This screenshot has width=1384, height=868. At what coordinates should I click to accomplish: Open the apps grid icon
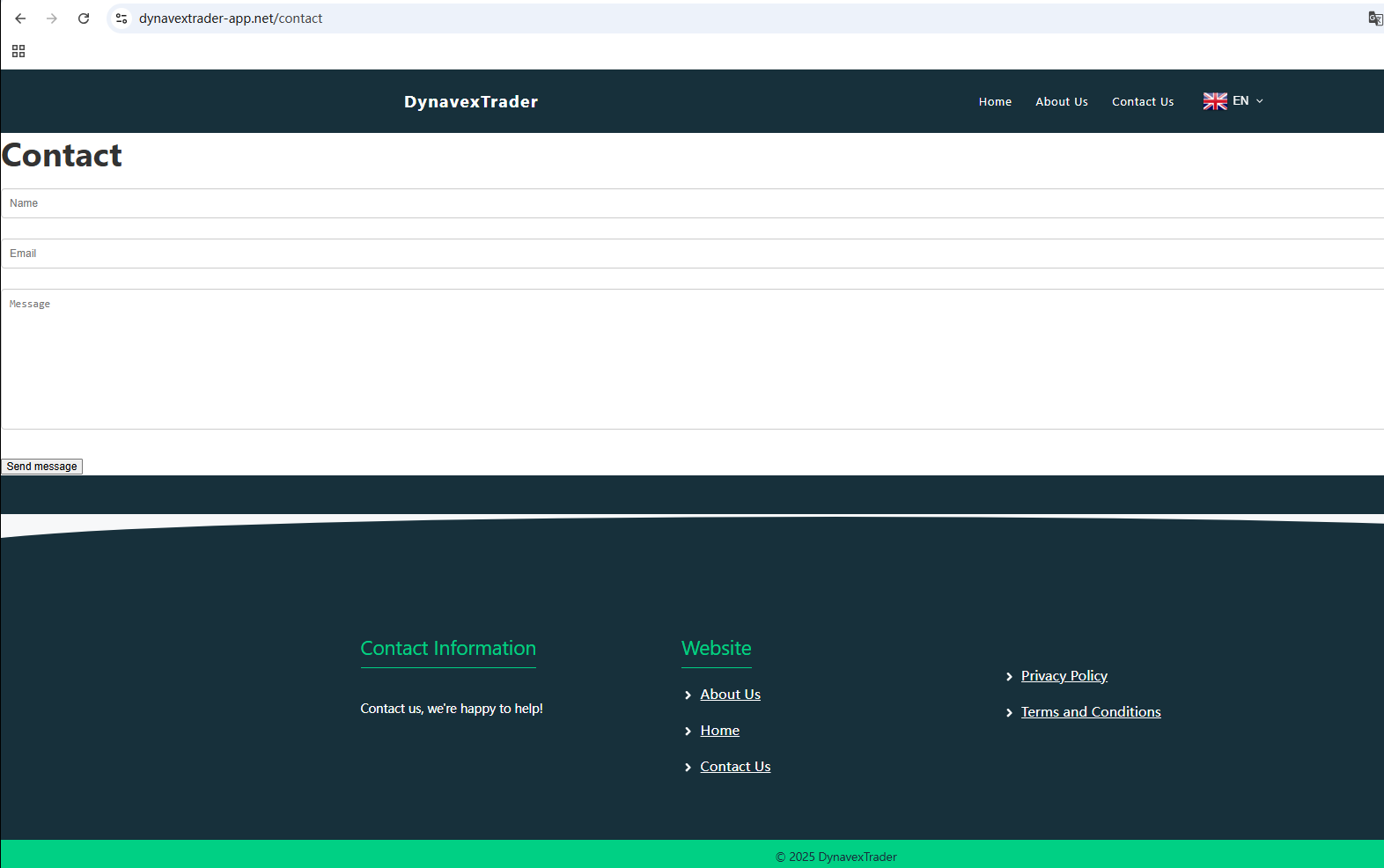point(18,51)
